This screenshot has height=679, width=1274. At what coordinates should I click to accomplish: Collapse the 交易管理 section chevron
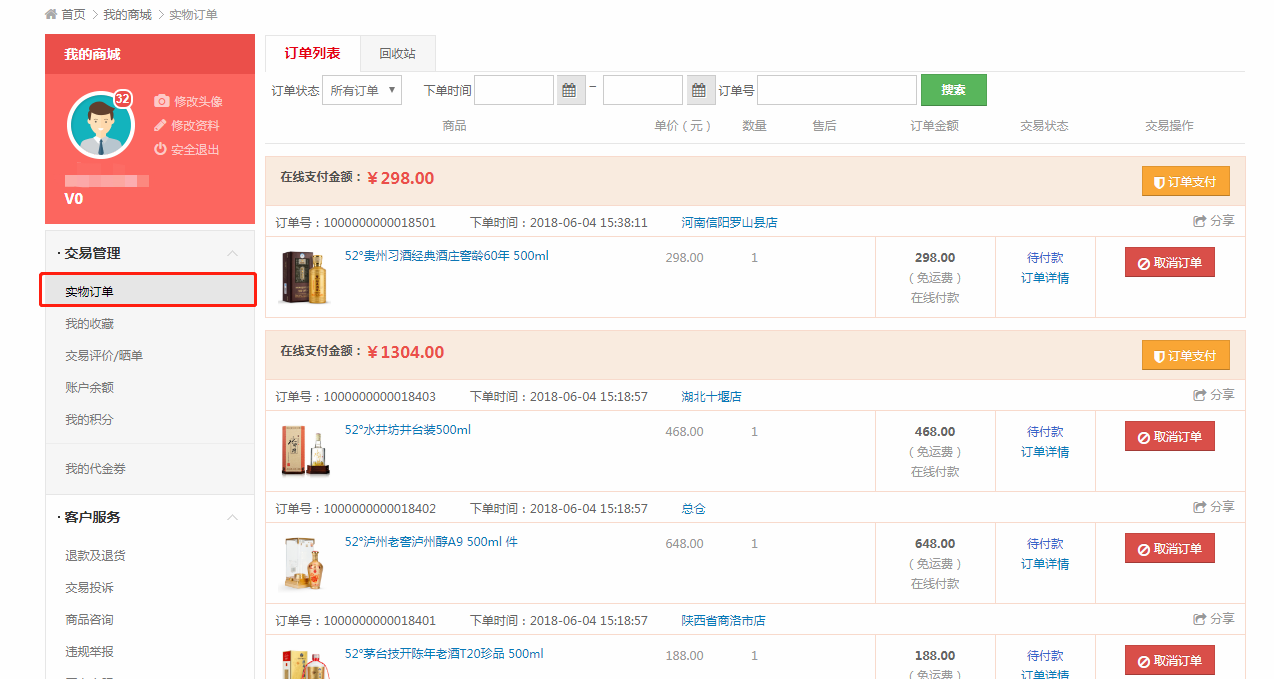pyautogui.click(x=232, y=253)
